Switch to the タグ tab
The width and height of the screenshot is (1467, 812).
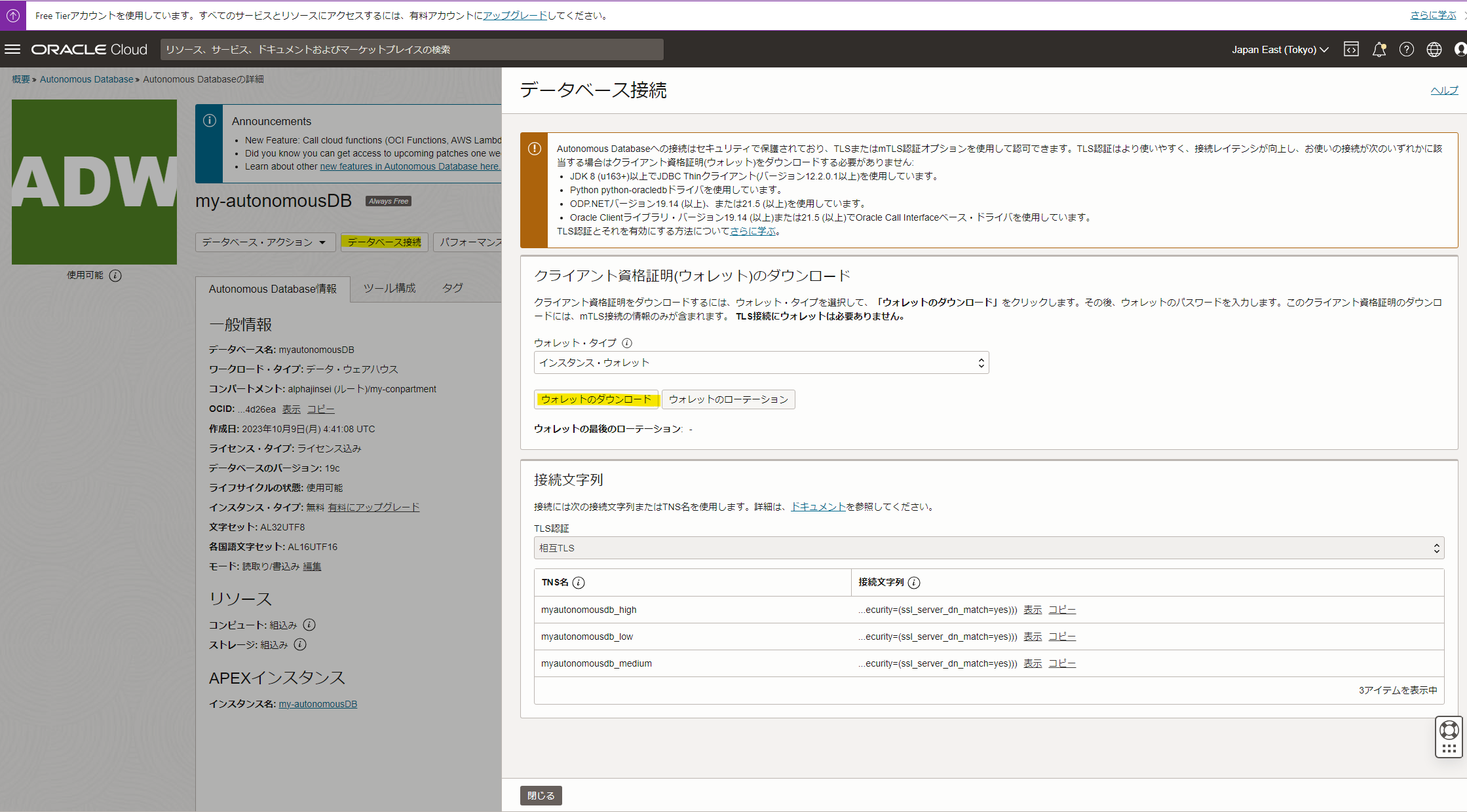(452, 288)
